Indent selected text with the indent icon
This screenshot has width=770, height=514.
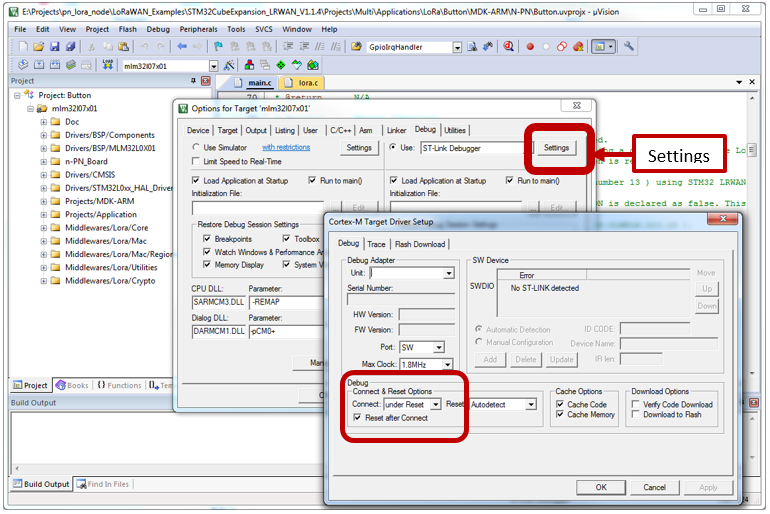pos(288,47)
